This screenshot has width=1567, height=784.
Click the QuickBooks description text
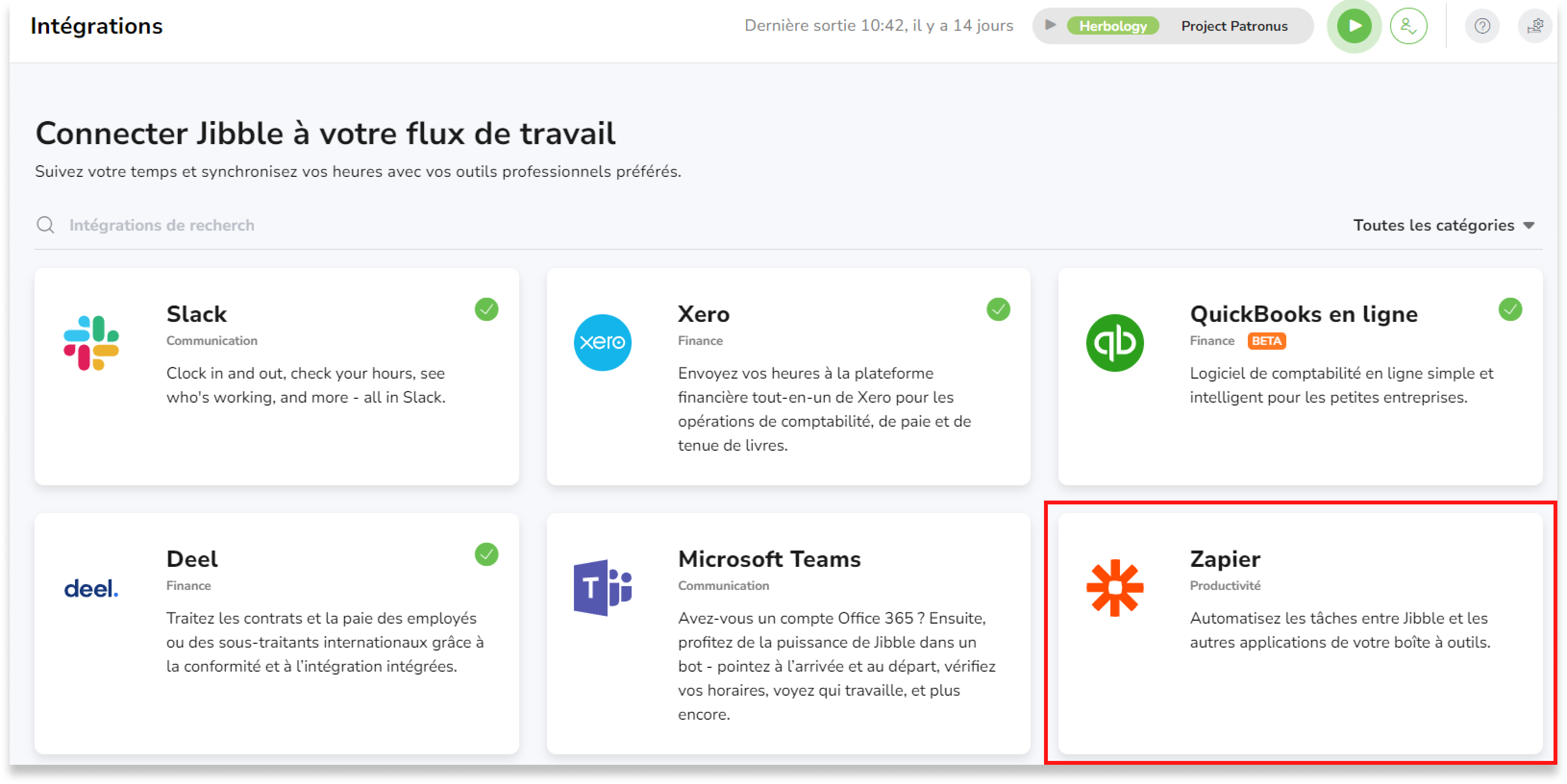[1341, 385]
